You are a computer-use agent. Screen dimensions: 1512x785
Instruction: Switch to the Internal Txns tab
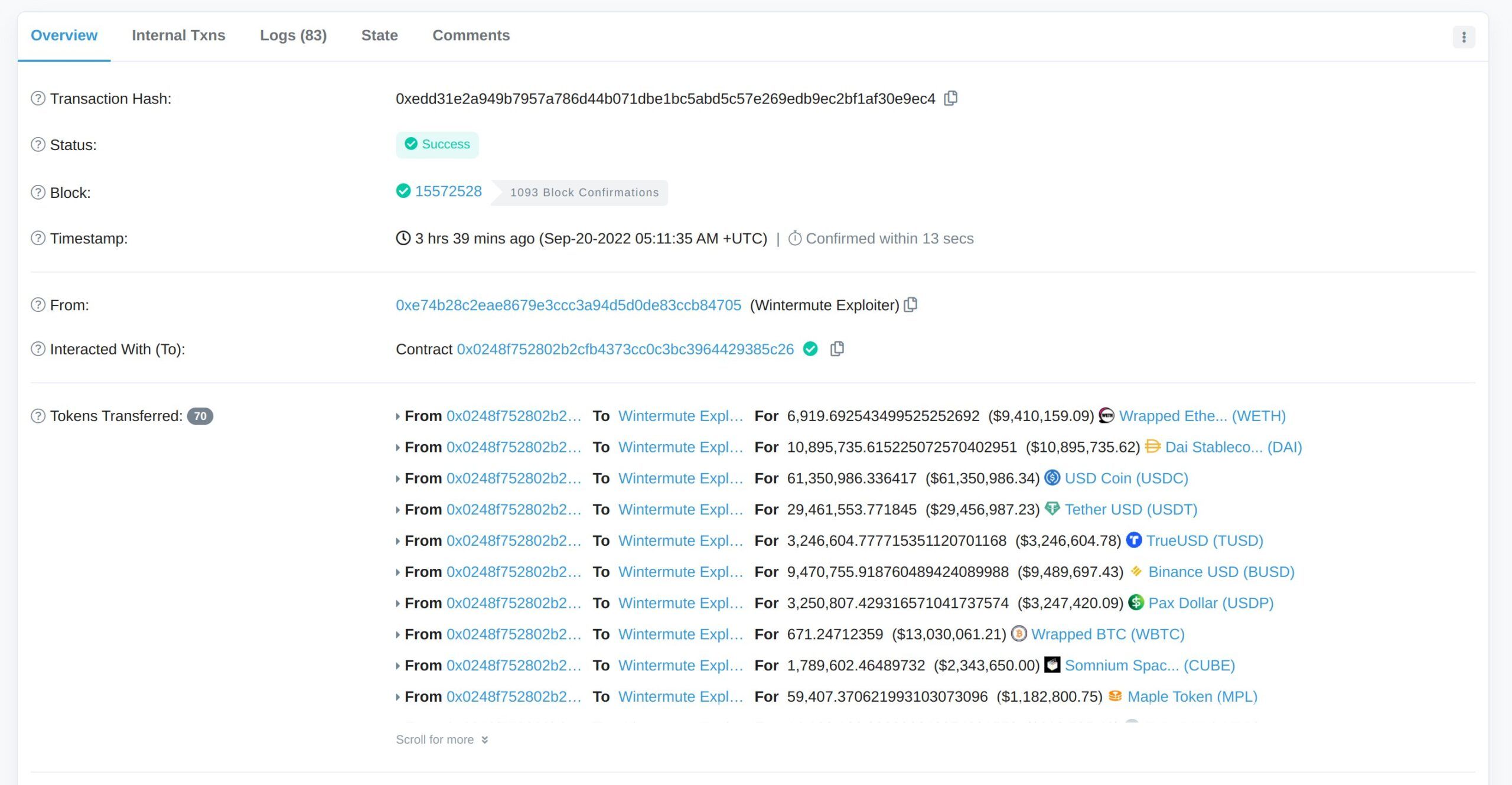click(178, 35)
